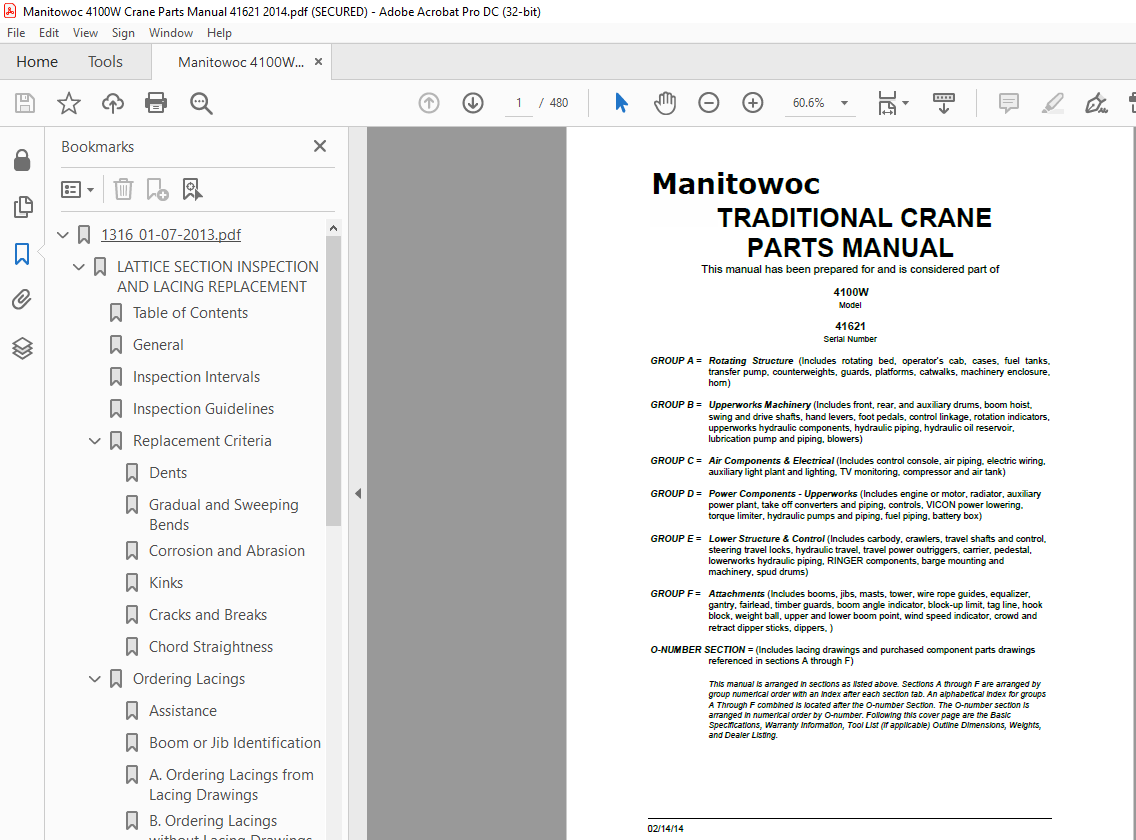Click the Save file icon
Screen dimensions: 1136x840
tap(25, 103)
